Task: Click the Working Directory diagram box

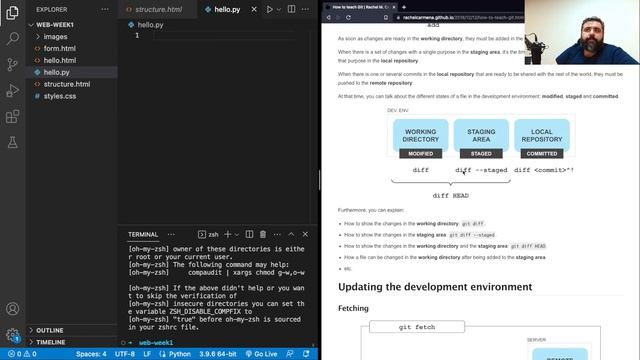Action: pyautogui.click(x=420, y=136)
